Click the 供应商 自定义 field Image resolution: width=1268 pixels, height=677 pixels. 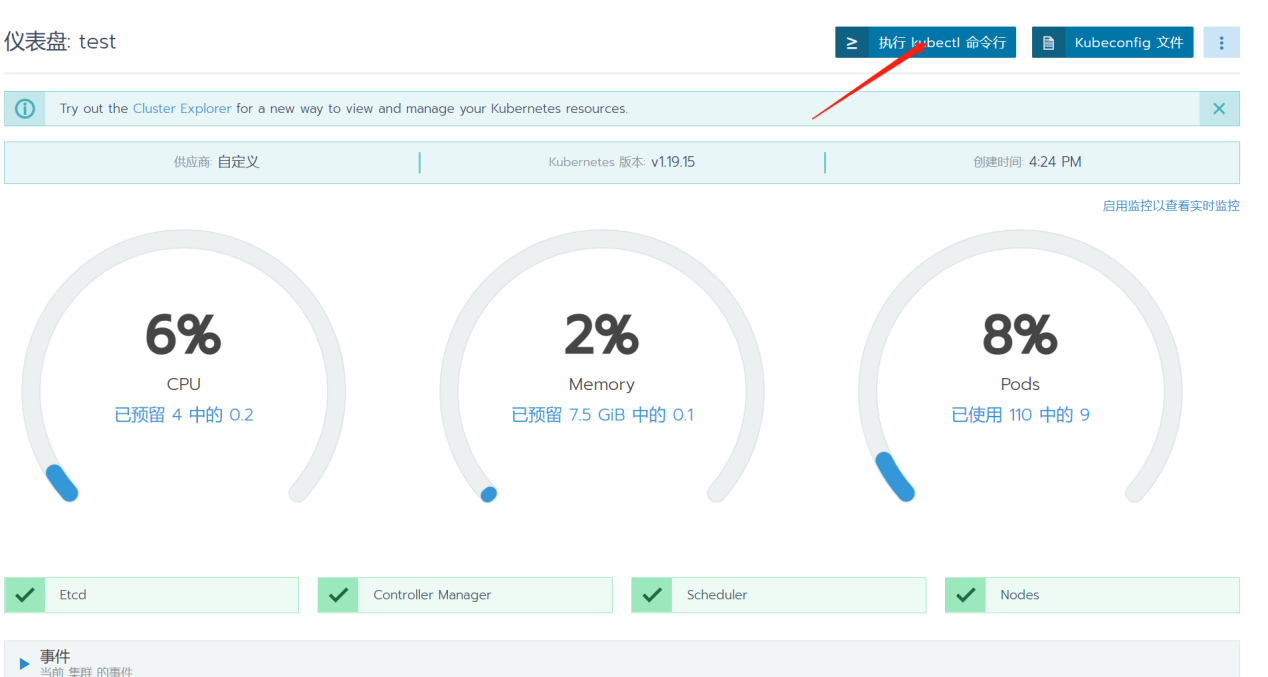tap(216, 162)
